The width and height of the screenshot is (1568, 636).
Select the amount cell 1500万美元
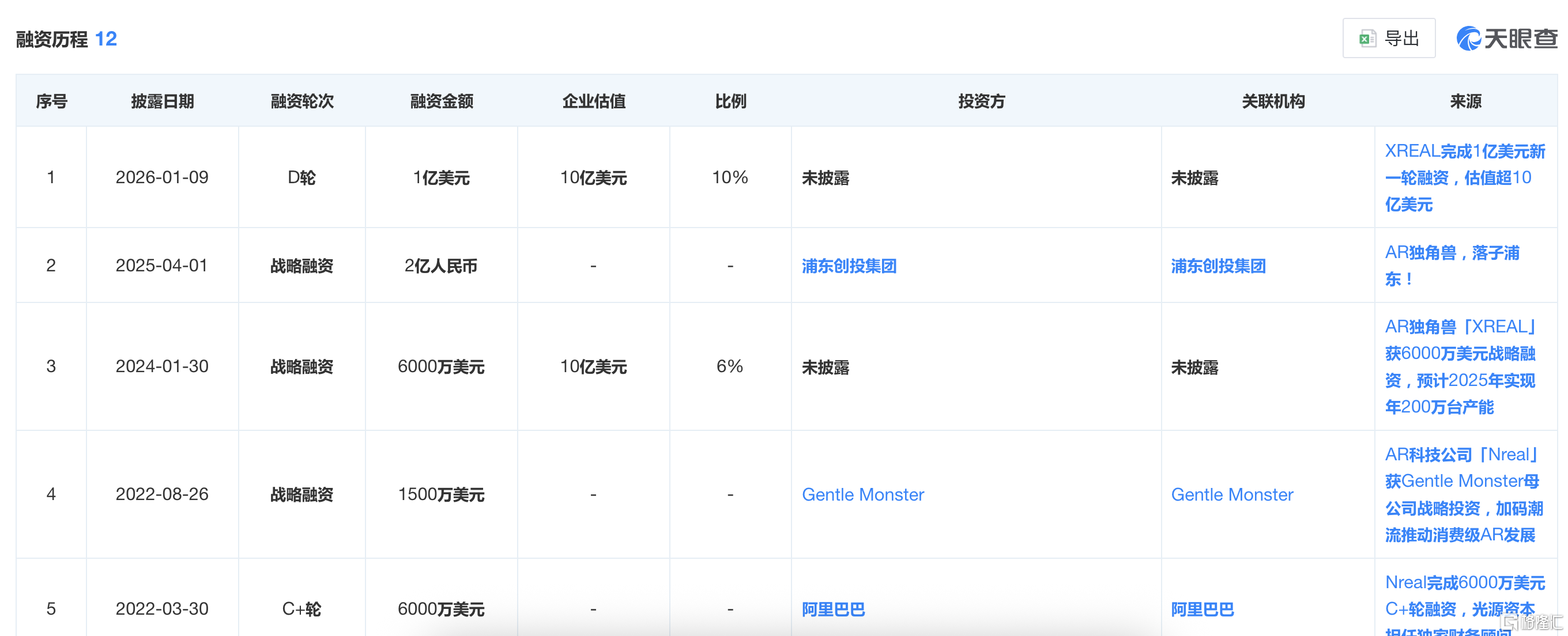442,494
